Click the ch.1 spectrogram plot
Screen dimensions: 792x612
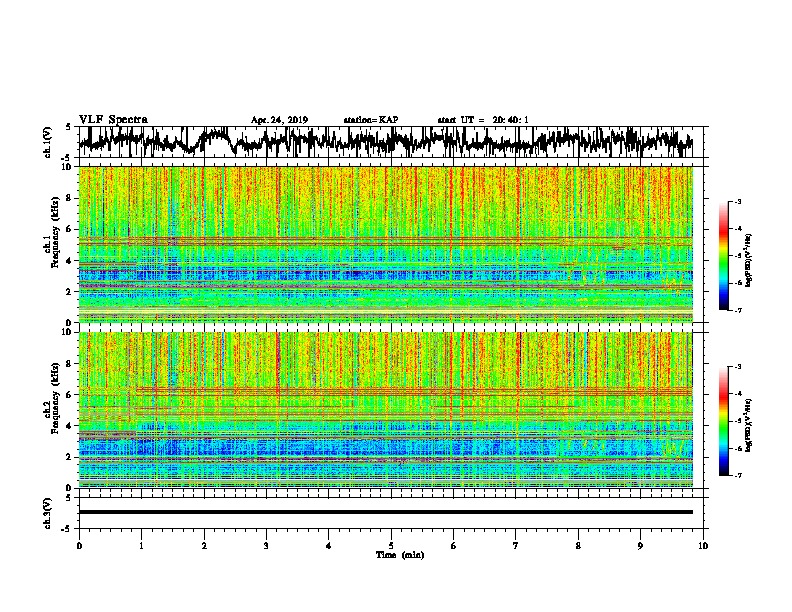[385, 244]
